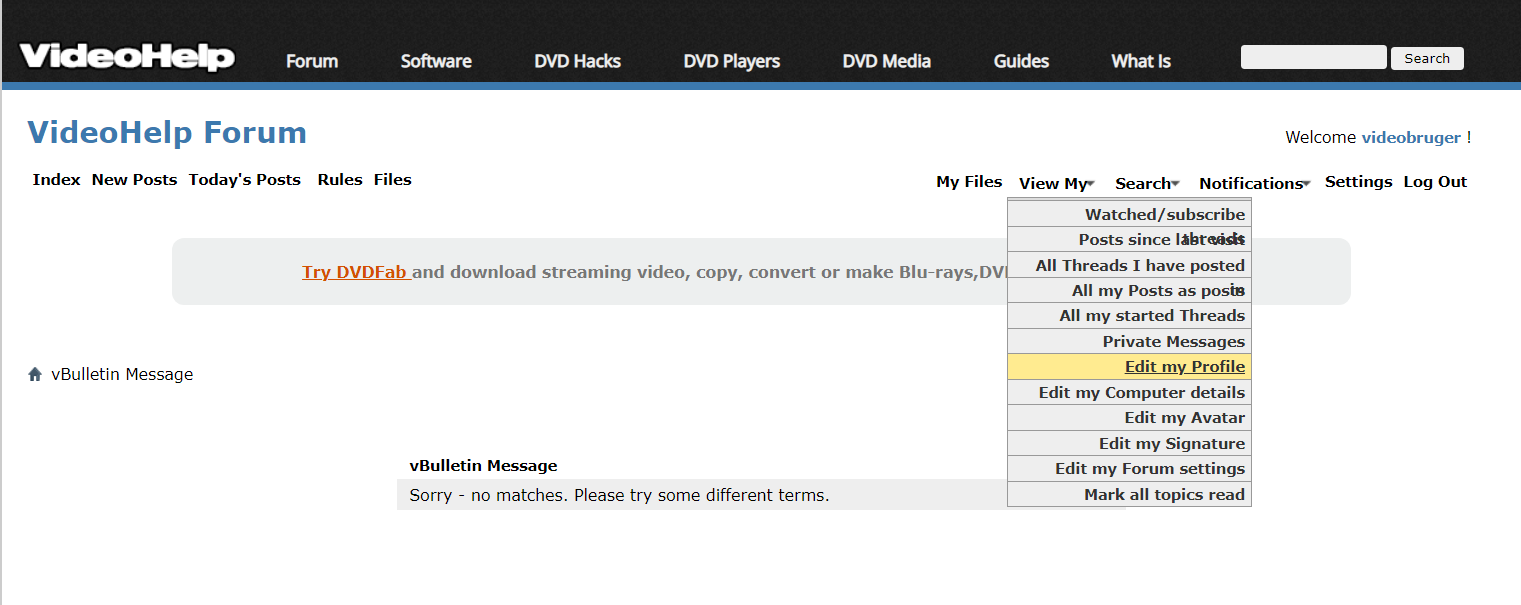This screenshot has width=1521, height=605.
Task: Select Edit my Signature entry
Action: (1171, 444)
